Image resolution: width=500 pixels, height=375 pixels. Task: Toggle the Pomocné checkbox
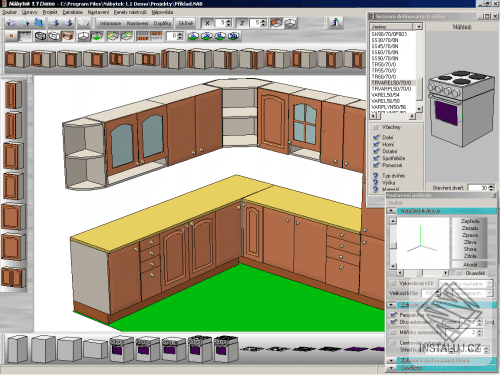click(x=376, y=165)
